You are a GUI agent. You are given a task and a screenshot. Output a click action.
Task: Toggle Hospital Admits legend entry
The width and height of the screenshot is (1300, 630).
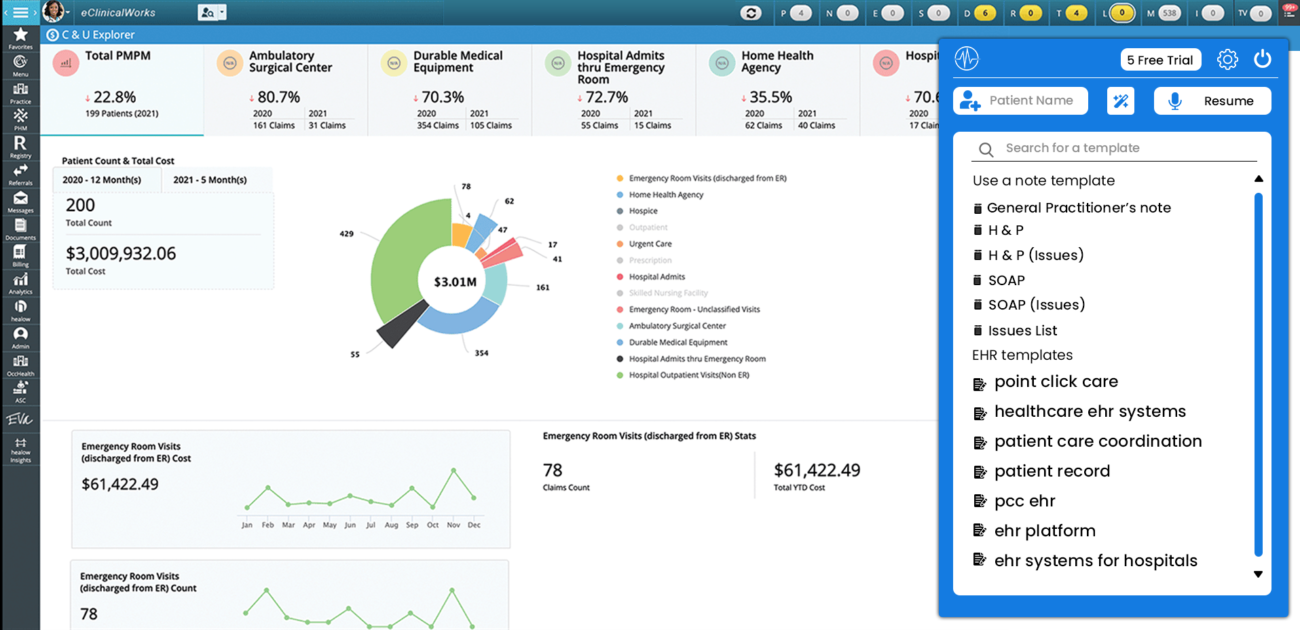tap(651, 277)
